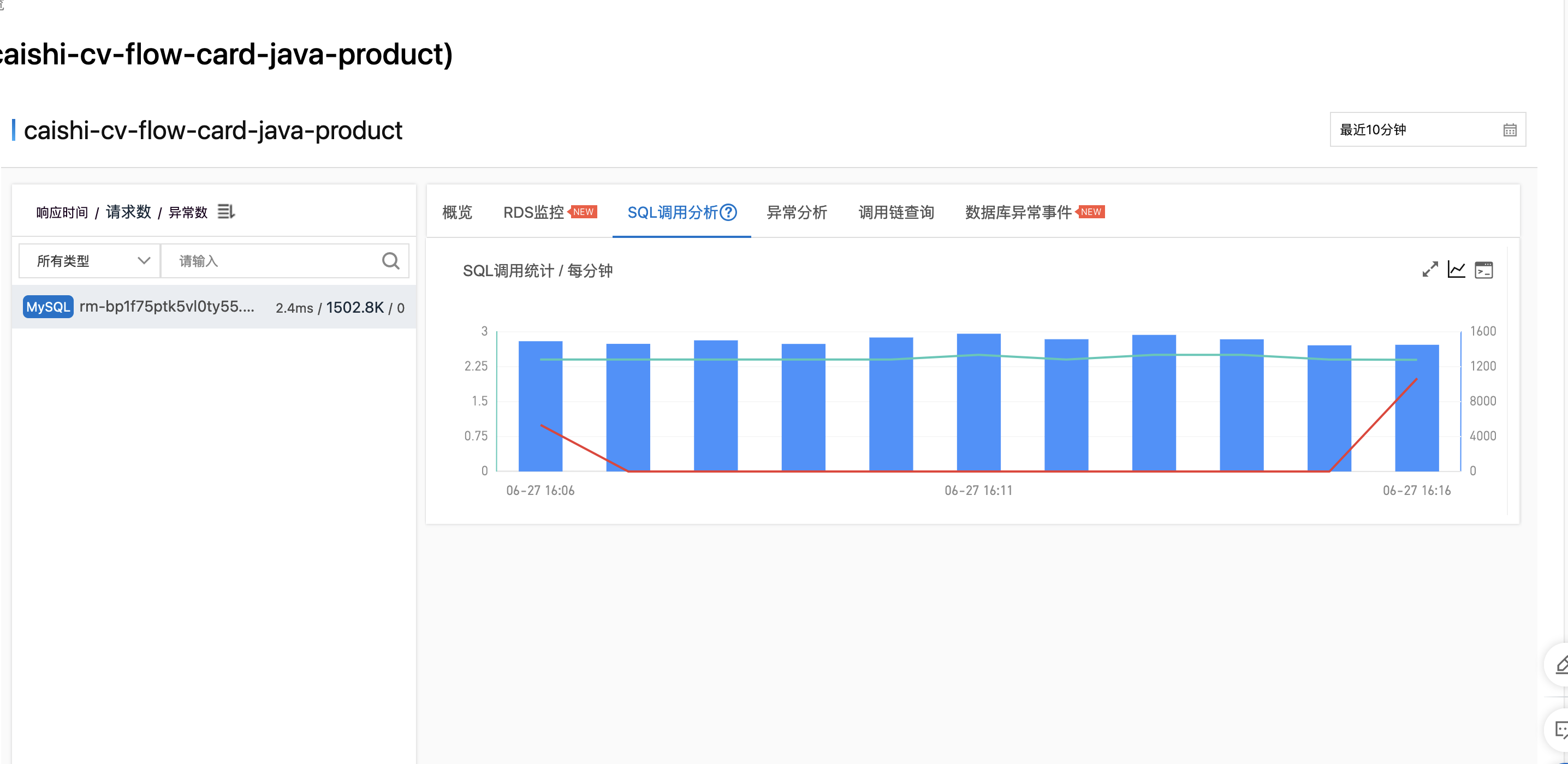Click the SQL调用统计 / 每分钟 chart title
The image size is (1568, 764).
(x=537, y=271)
